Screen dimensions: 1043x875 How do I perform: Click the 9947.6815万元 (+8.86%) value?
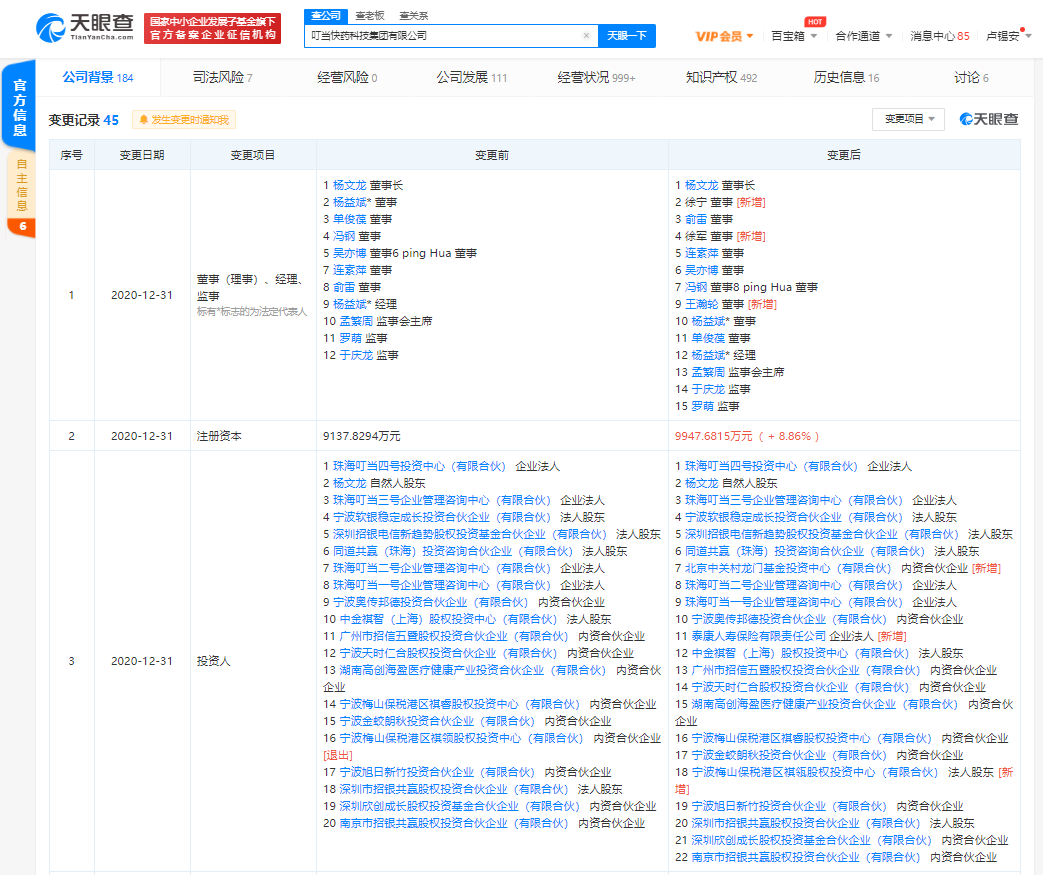click(747, 437)
